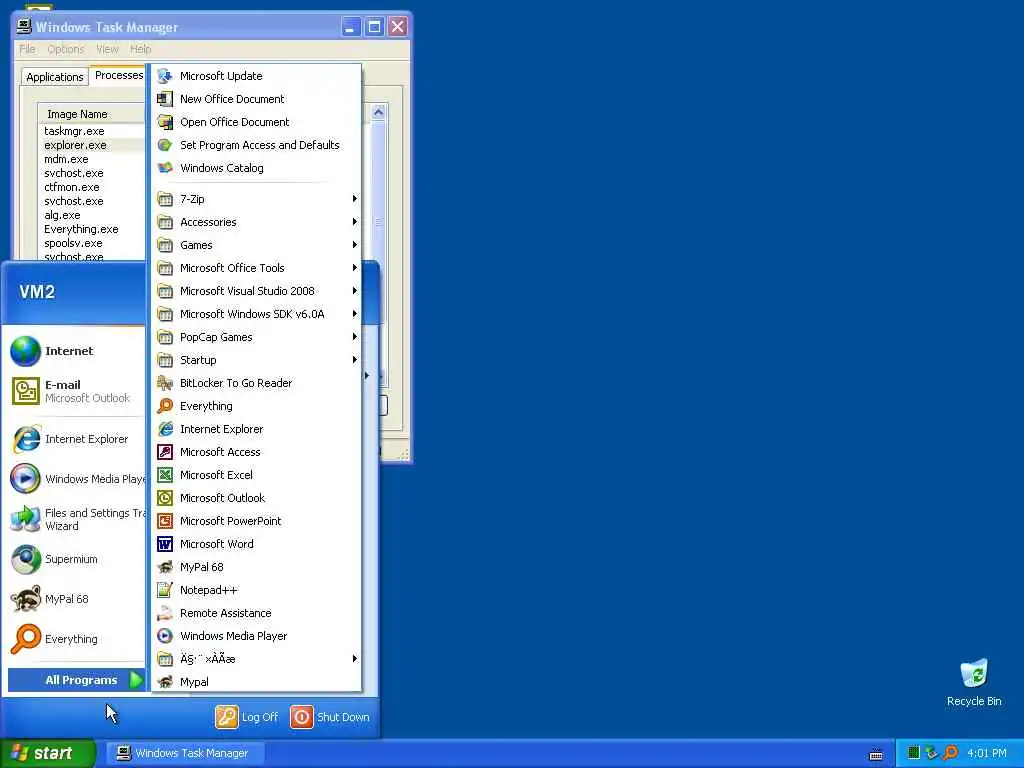
Task: Launch Windows Catalog
Action: click(x=256, y=168)
